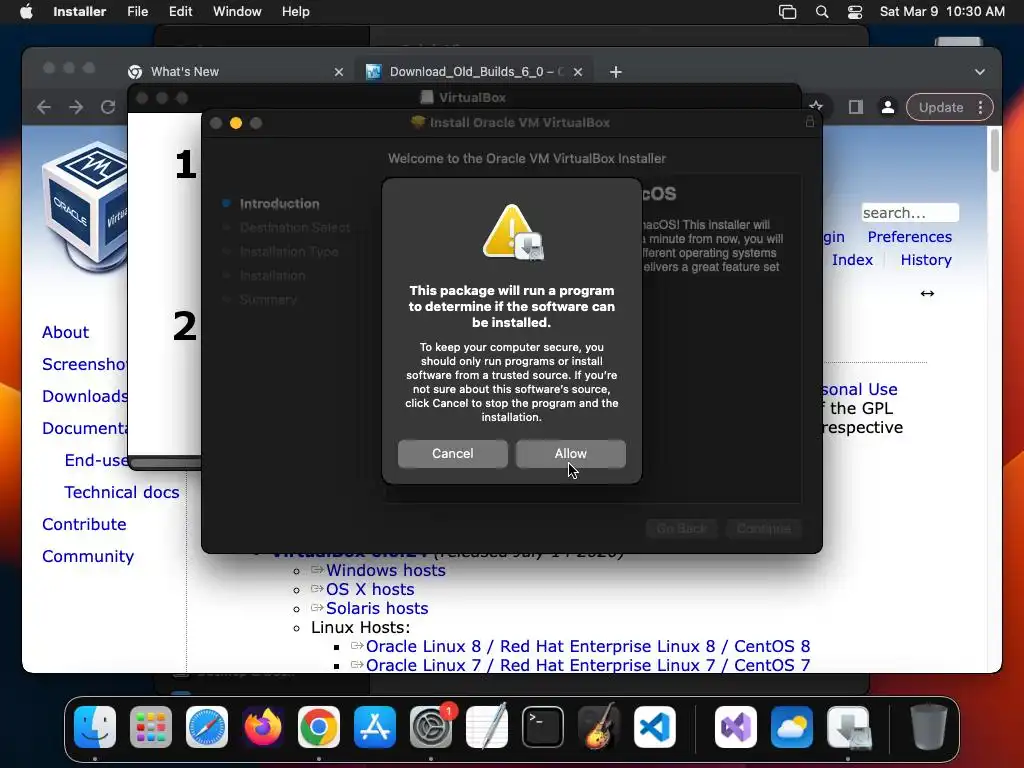Click the VirtualBox logo on the webpage
The height and width of the screenshot is (768, 1024).
coord(84,206)
